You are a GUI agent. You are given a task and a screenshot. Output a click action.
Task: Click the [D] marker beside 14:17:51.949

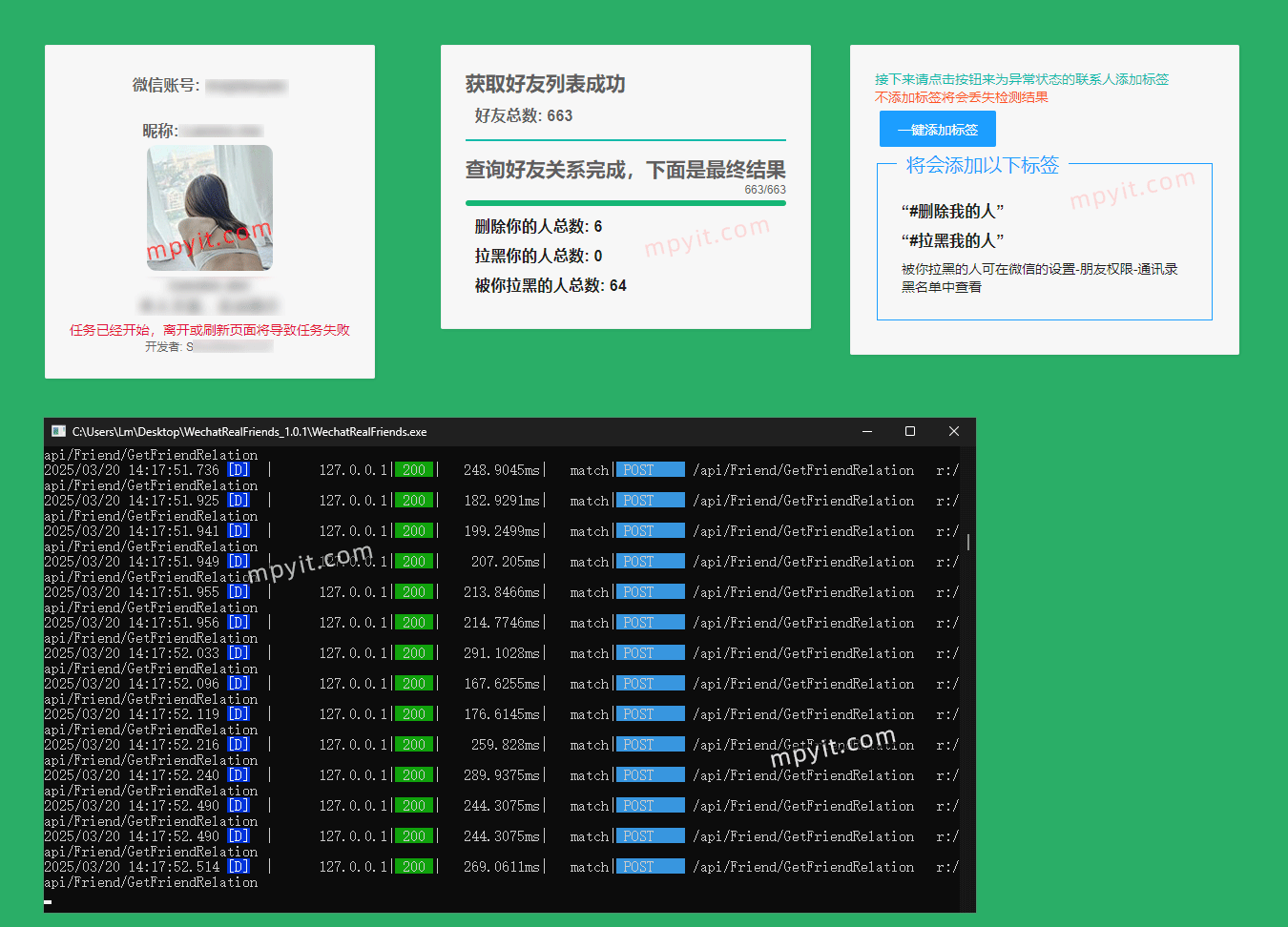(239, 562)
